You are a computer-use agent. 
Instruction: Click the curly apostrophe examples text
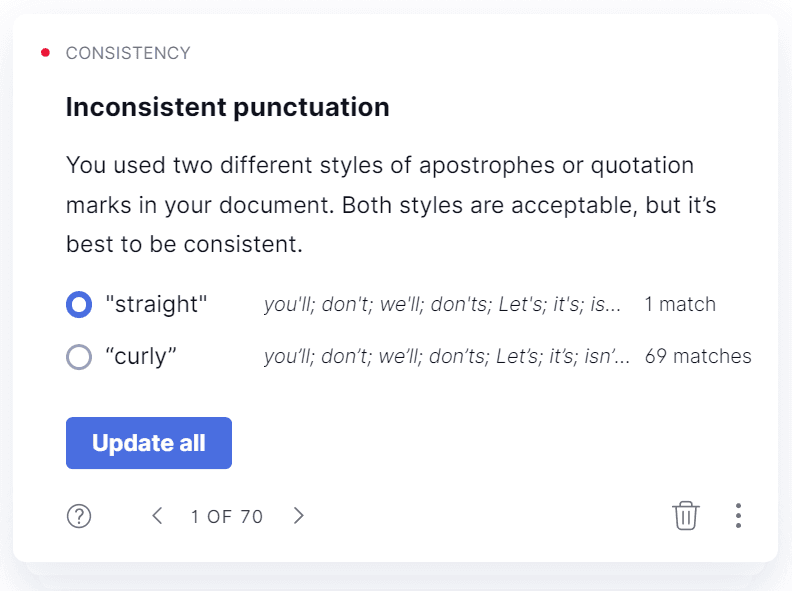pos(446,356)
